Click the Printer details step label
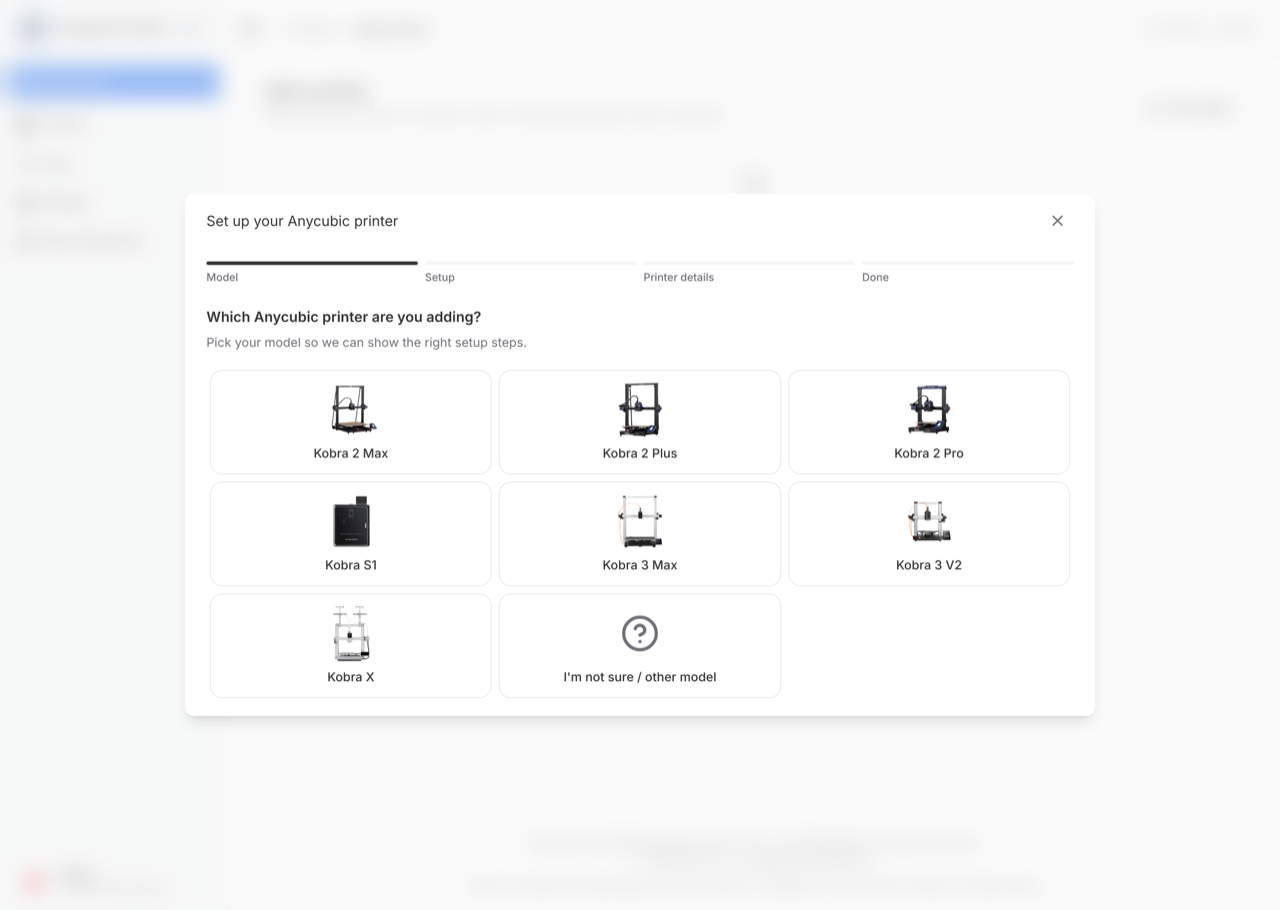Screen dimensions: 1280x910 (679, 277)
